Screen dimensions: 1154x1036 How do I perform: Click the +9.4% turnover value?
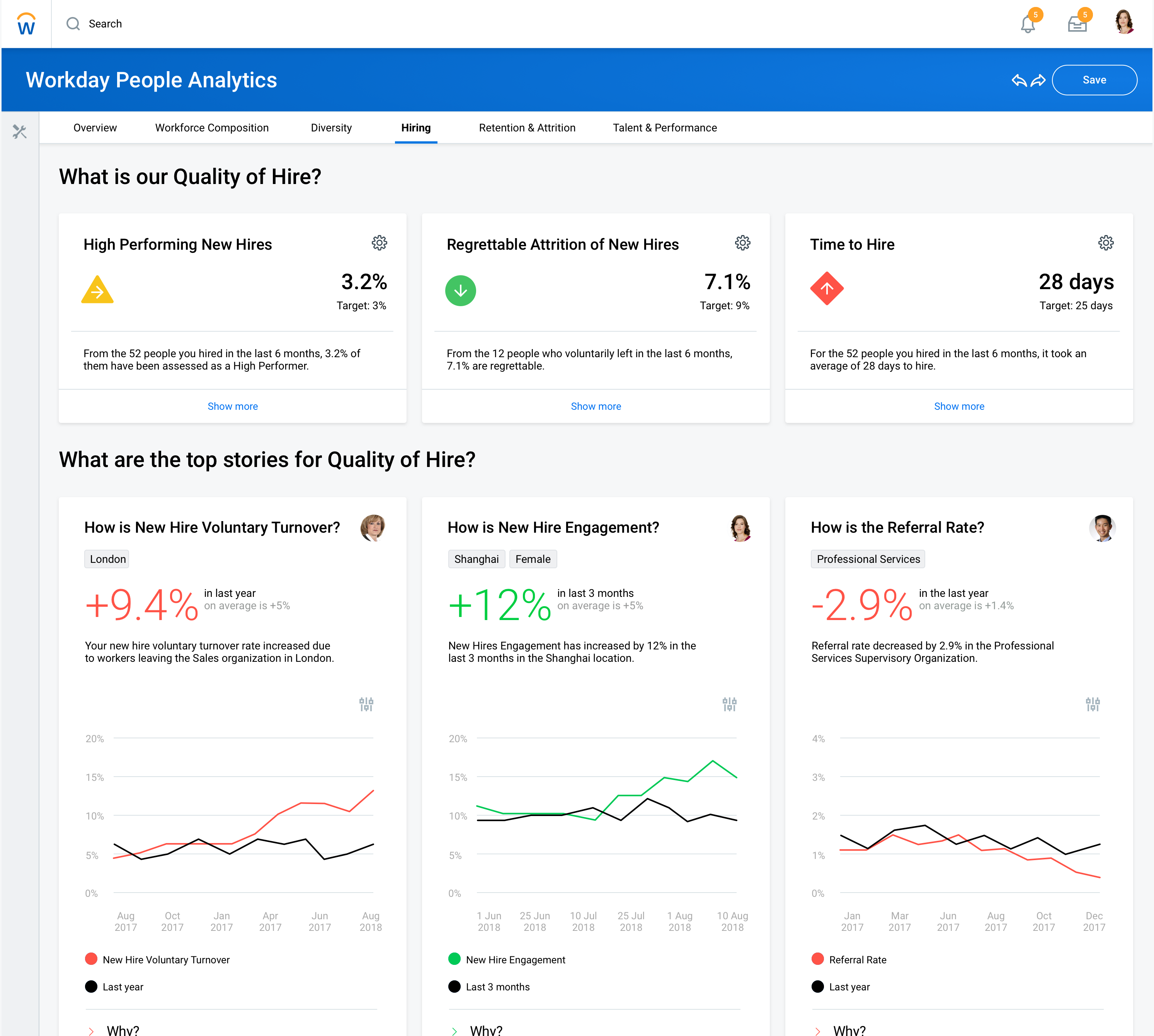click(x=141, y=605)
